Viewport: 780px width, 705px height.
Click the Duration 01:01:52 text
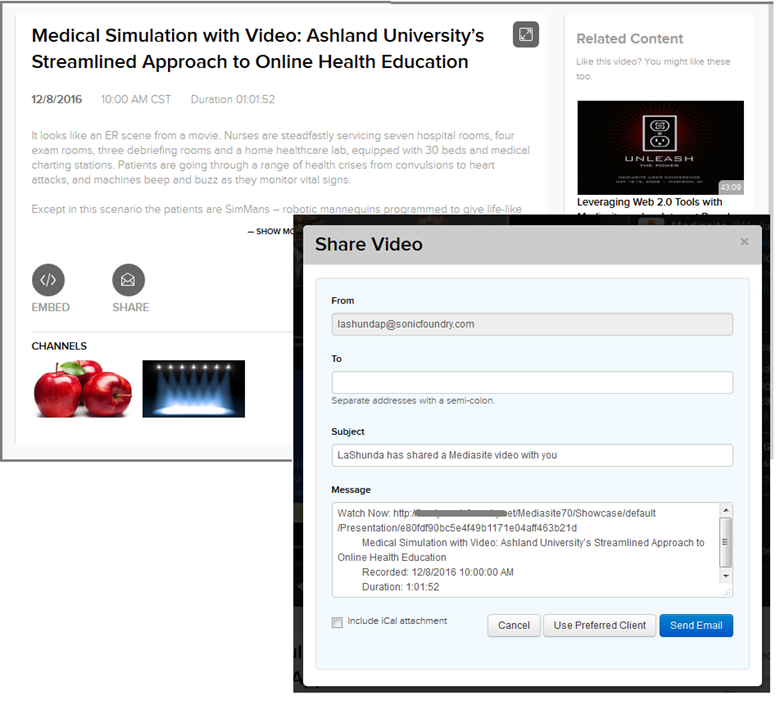point(234,100)
